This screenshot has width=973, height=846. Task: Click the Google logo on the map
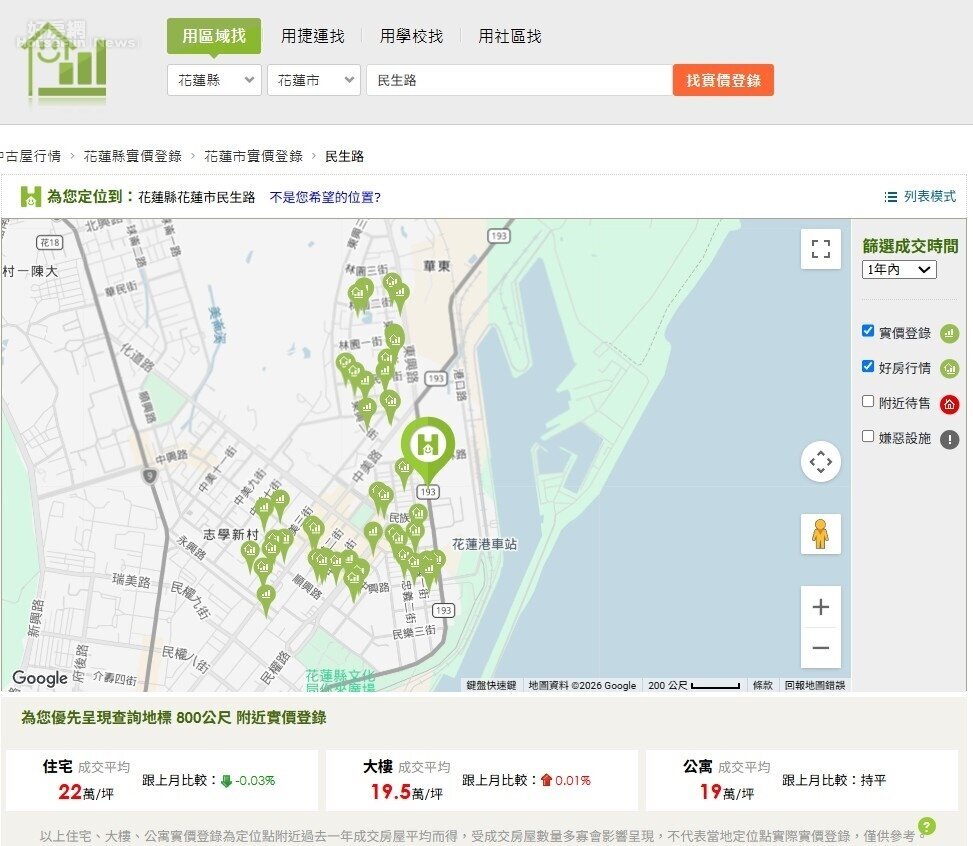coord(40,678)
